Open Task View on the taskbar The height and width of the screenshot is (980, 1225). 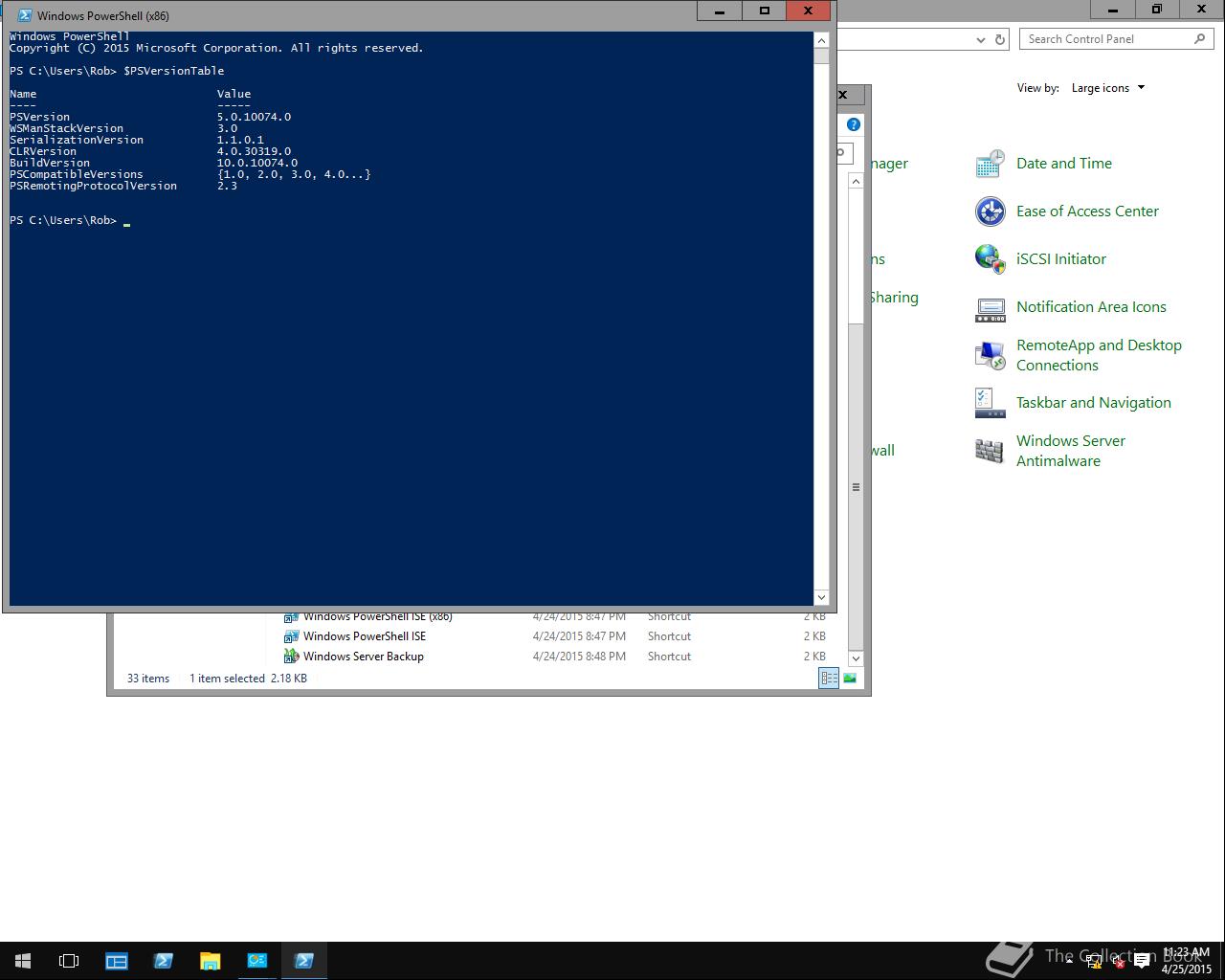pyautogui.click(x=69, y=961)
